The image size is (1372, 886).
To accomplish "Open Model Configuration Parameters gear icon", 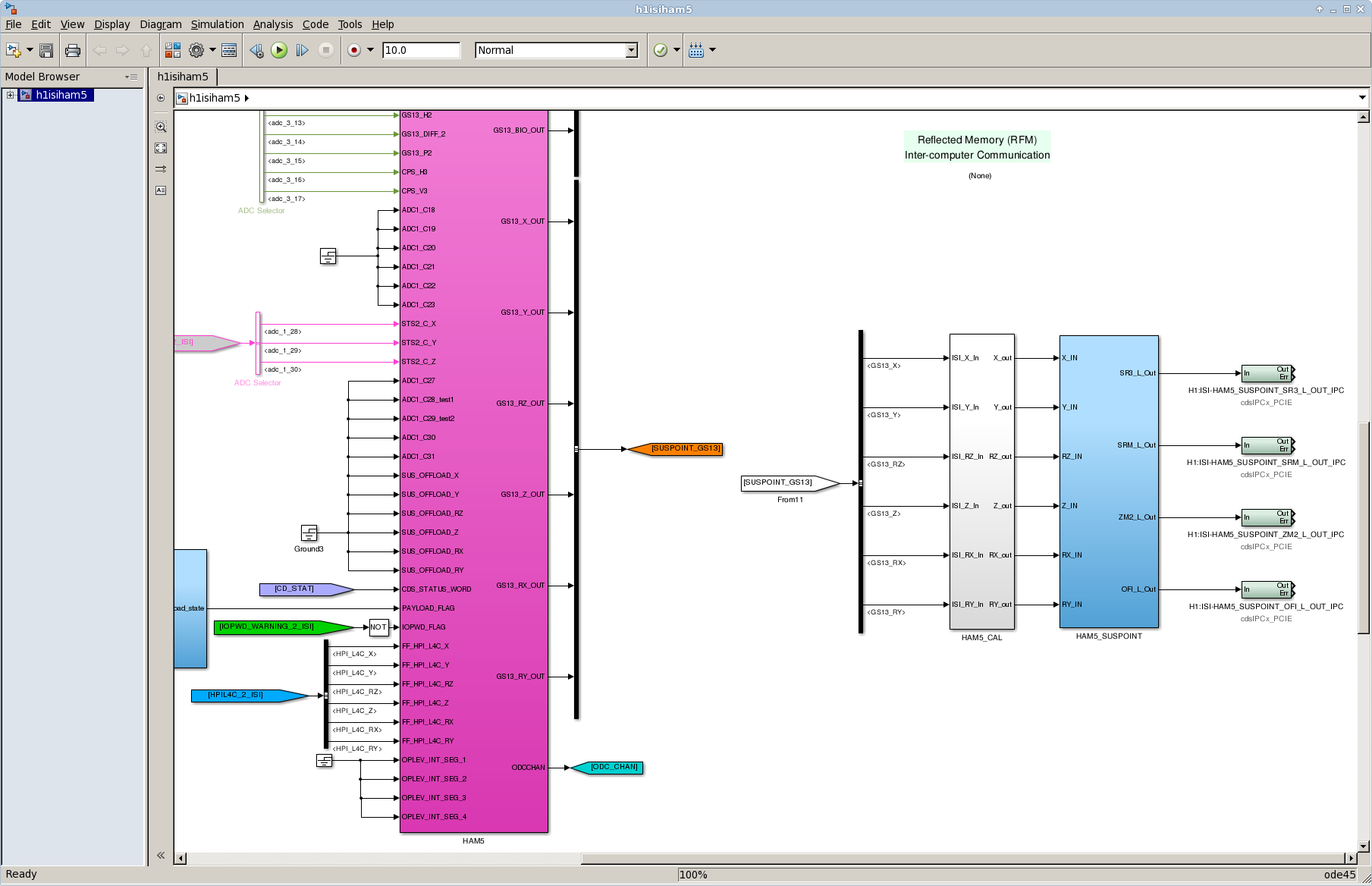I will 196,50.
